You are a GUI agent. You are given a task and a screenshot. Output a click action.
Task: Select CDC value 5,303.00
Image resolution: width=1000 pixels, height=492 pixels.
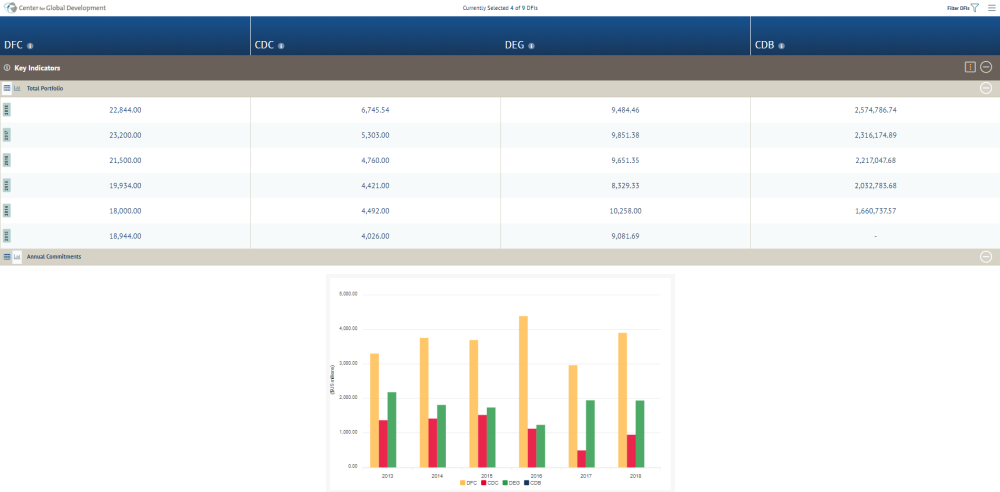[375, 135]
